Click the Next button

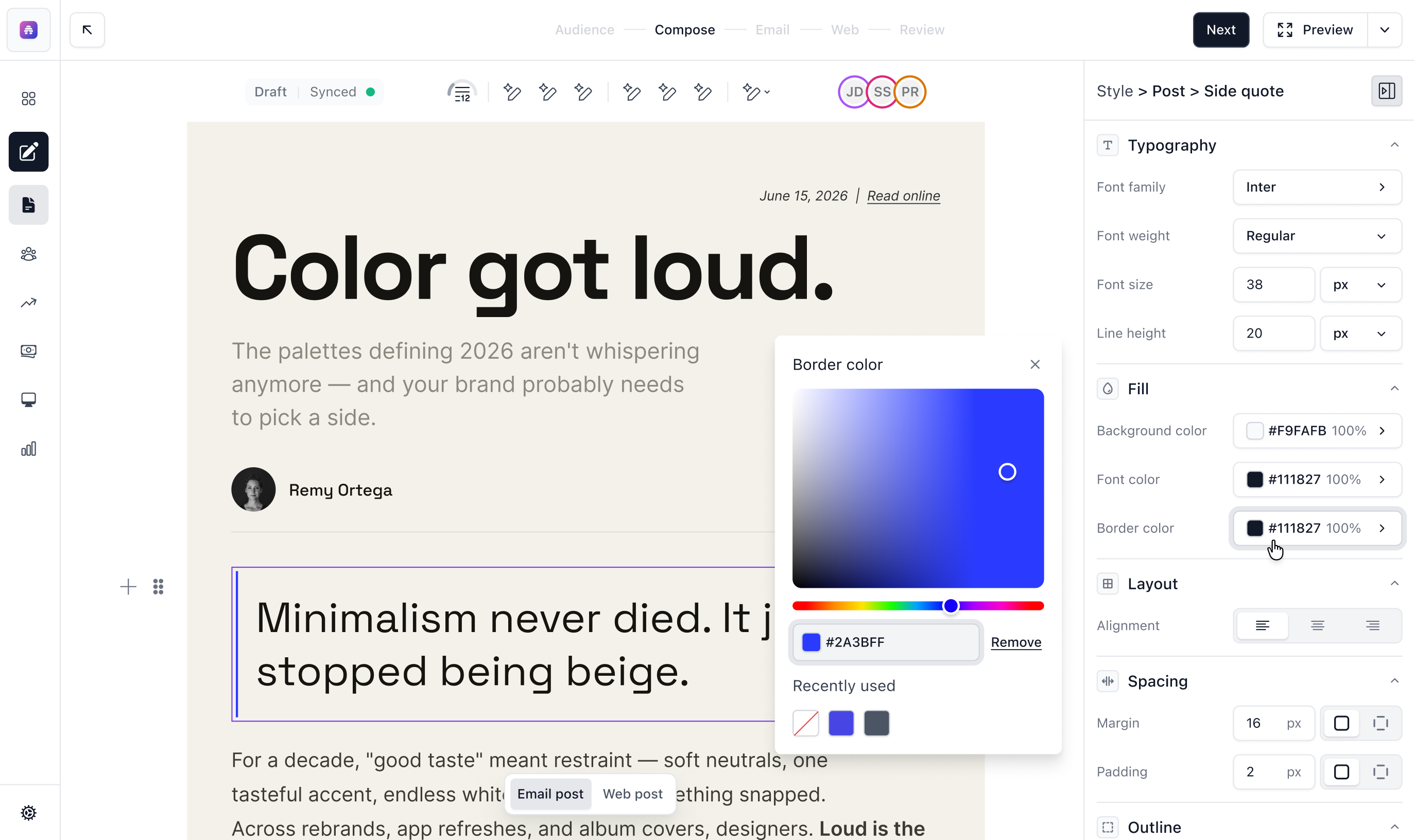(x=1220, y=29)
